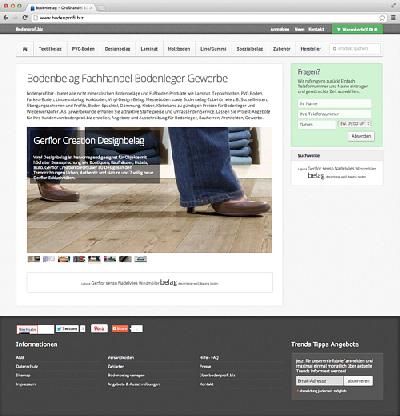Open the browser menu icon beside the star
This screenshot has width=400, height=416.
pyautogui.click(x=393, y=18)
